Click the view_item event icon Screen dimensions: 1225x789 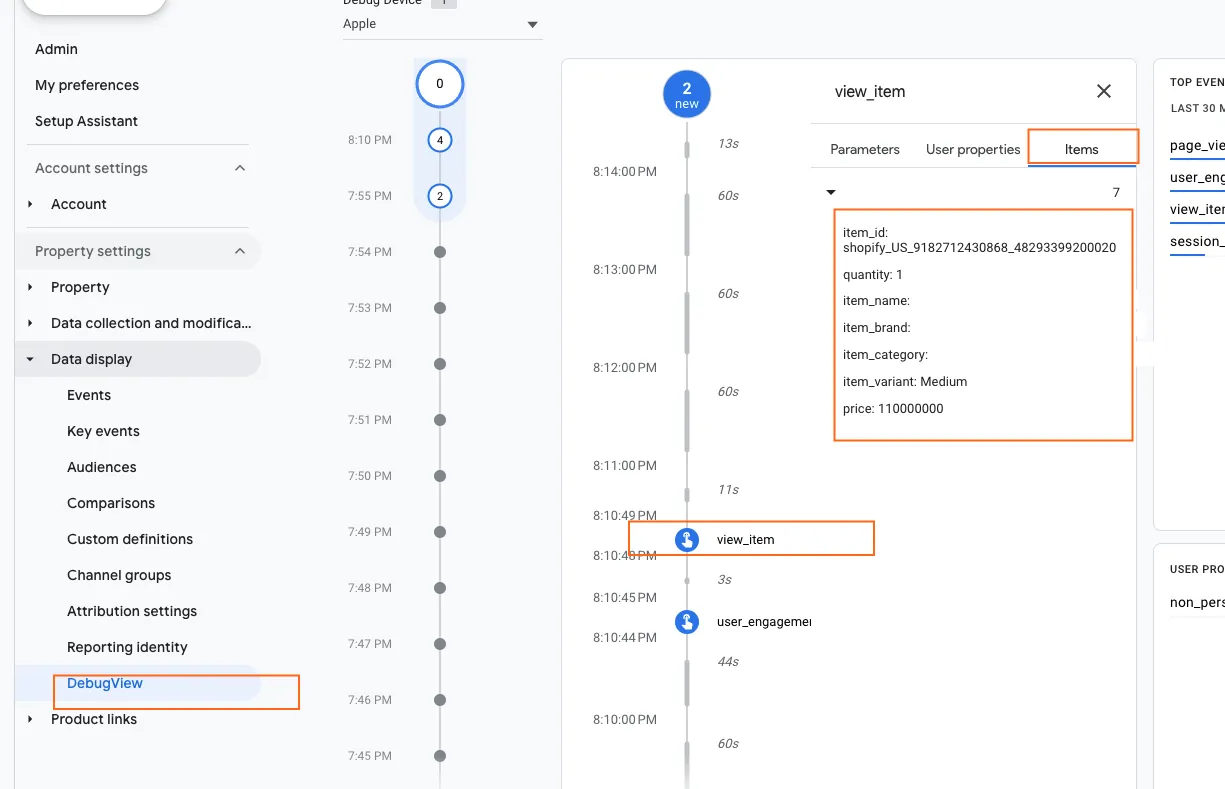click(686, 540)
